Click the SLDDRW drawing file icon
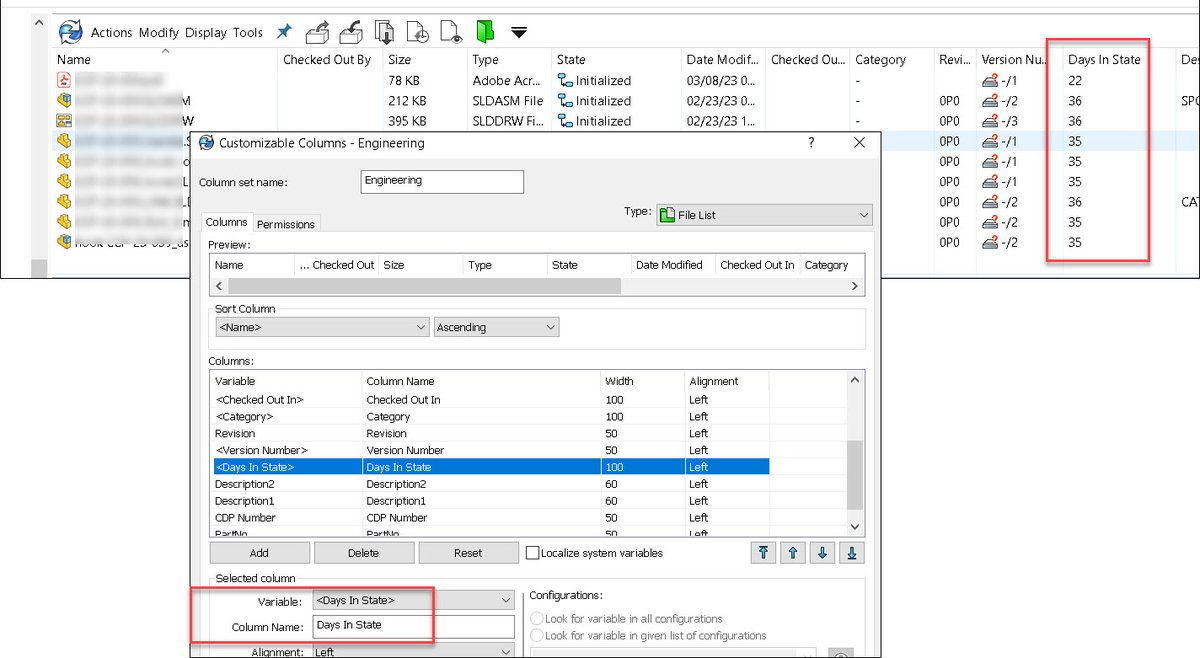This screenshot has height=658, width=1200. (65, 121)
